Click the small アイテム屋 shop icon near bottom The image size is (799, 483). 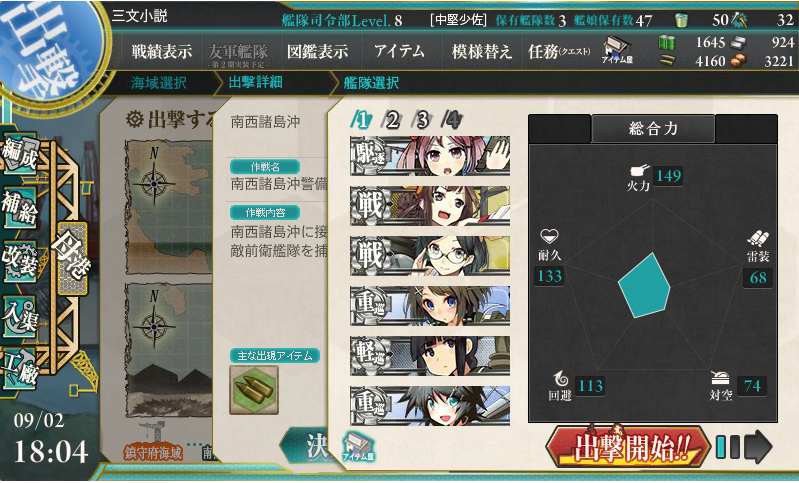359,446
